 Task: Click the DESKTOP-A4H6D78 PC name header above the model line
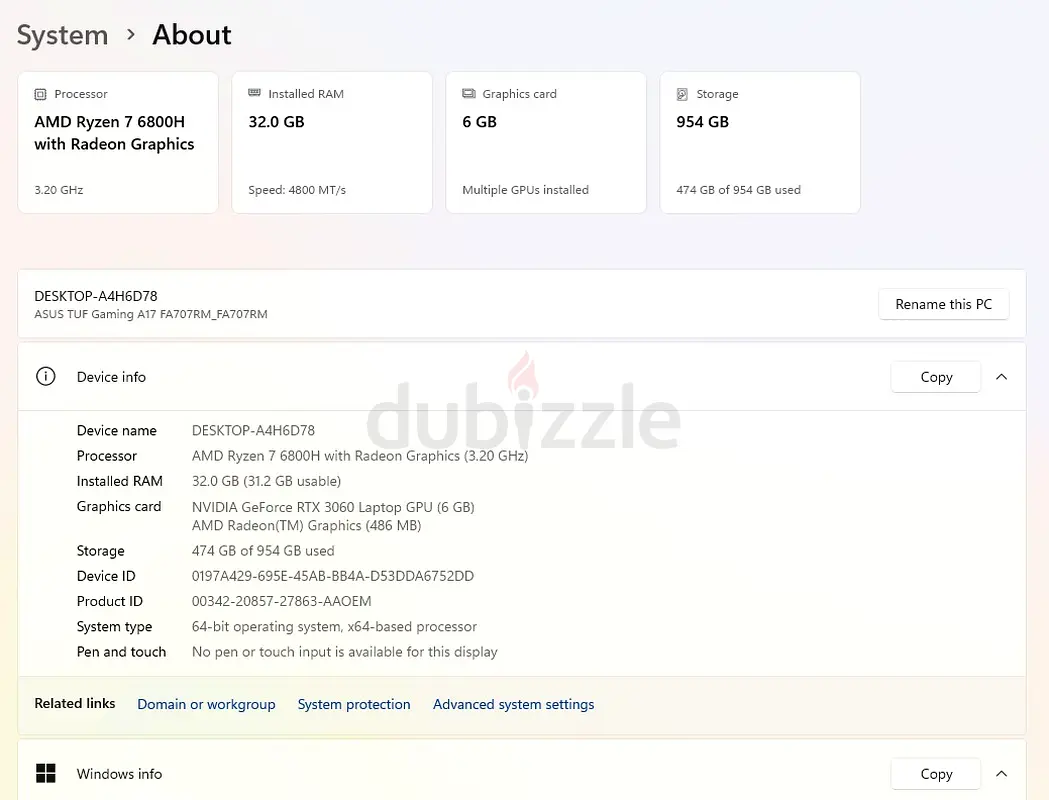pyautogui.click(x=96, y=296)
